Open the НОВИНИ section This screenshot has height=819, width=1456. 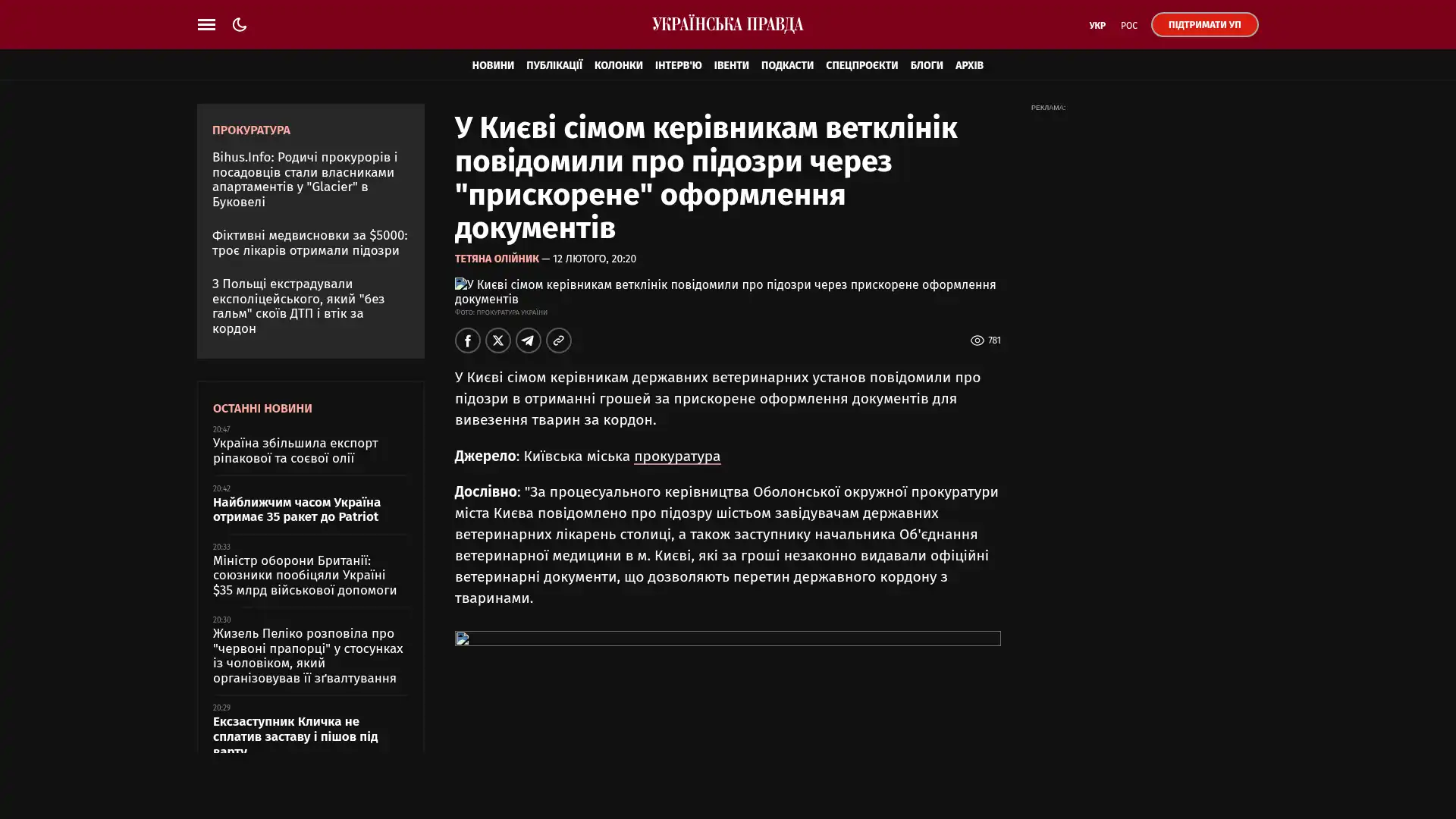[x=492, y=65]
